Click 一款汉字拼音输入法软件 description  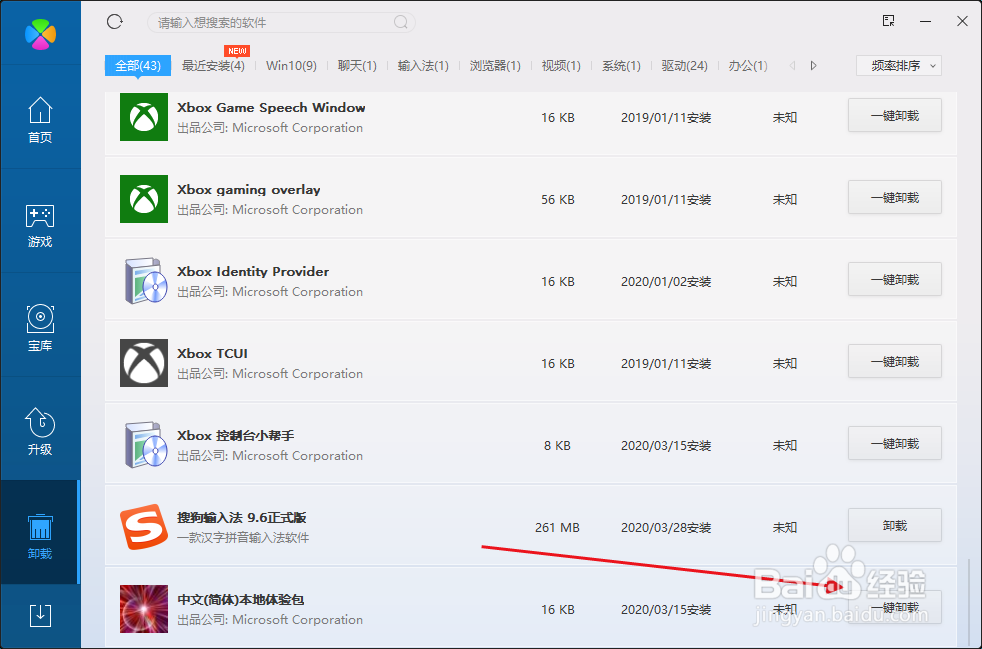243,537
